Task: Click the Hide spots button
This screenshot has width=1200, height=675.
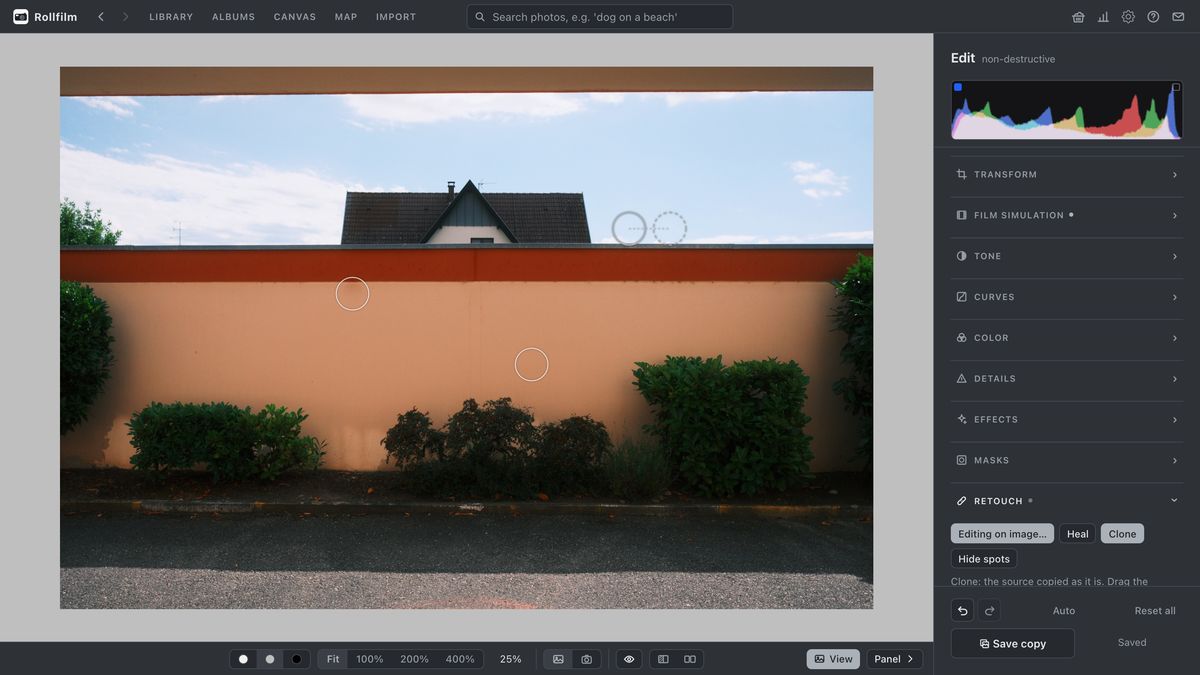Action: tap(984, 559)
